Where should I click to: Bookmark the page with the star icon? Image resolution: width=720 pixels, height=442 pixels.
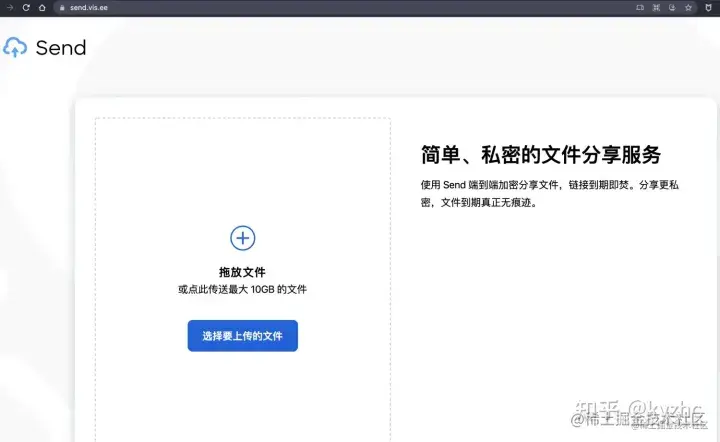tap(688, 7)
